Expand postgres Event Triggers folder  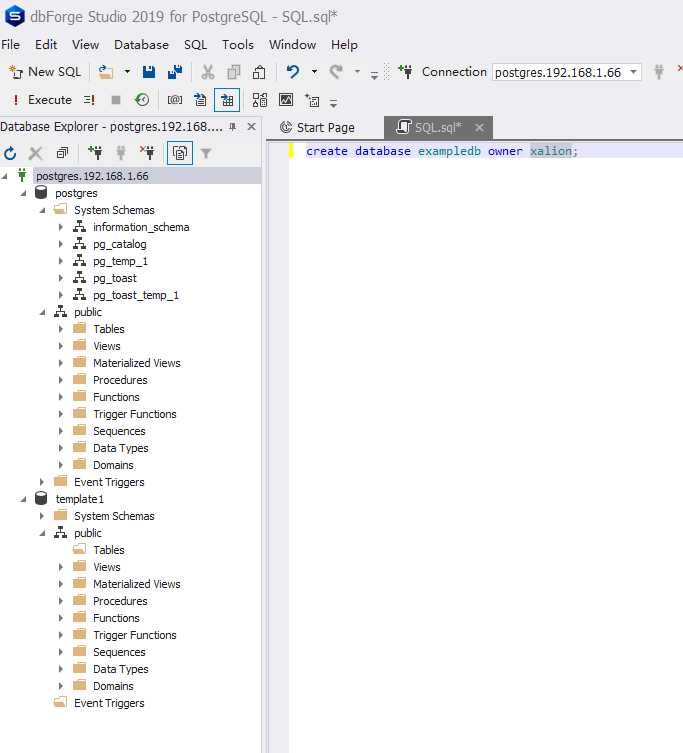(42, 482)
